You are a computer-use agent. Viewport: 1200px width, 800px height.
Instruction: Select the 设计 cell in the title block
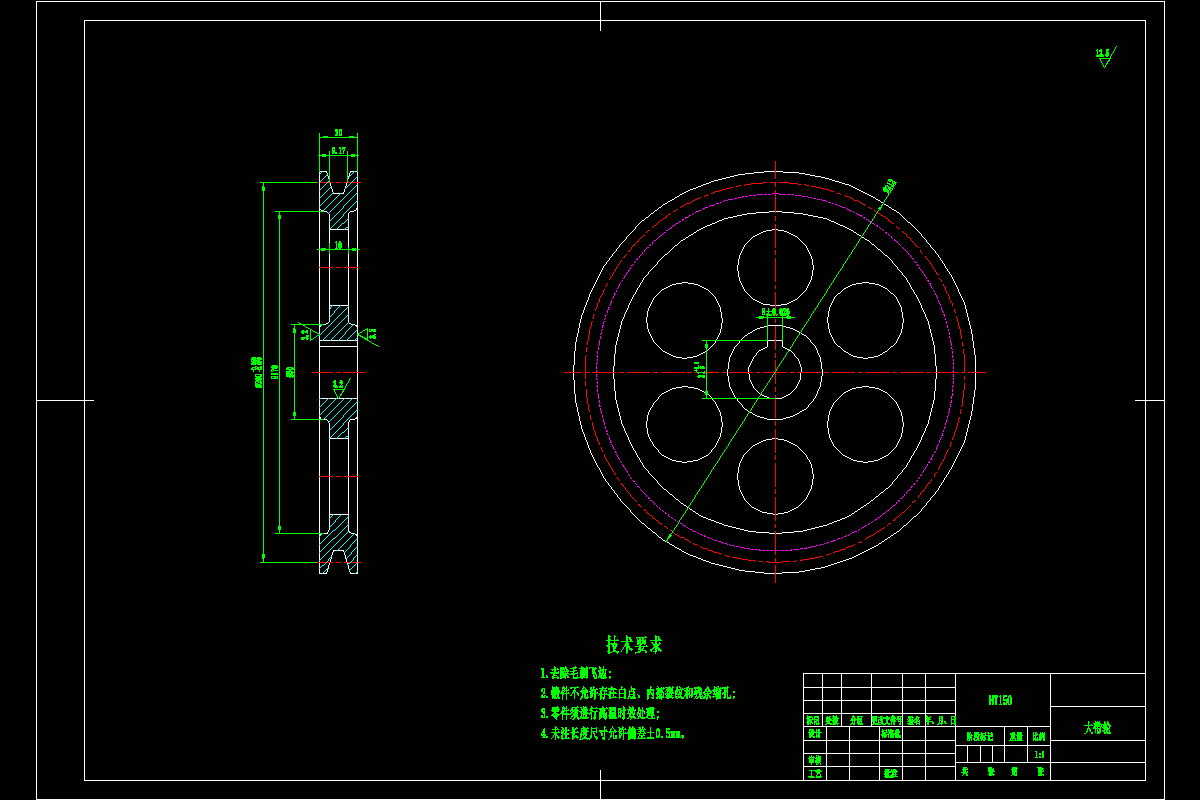coord(814,733)
